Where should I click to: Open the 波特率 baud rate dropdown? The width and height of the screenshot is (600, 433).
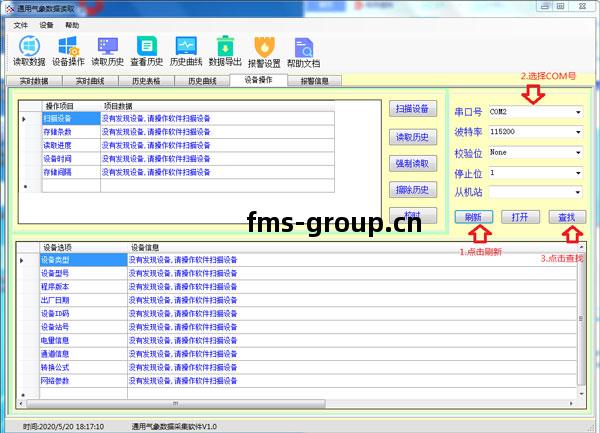[x=578, y=132]
